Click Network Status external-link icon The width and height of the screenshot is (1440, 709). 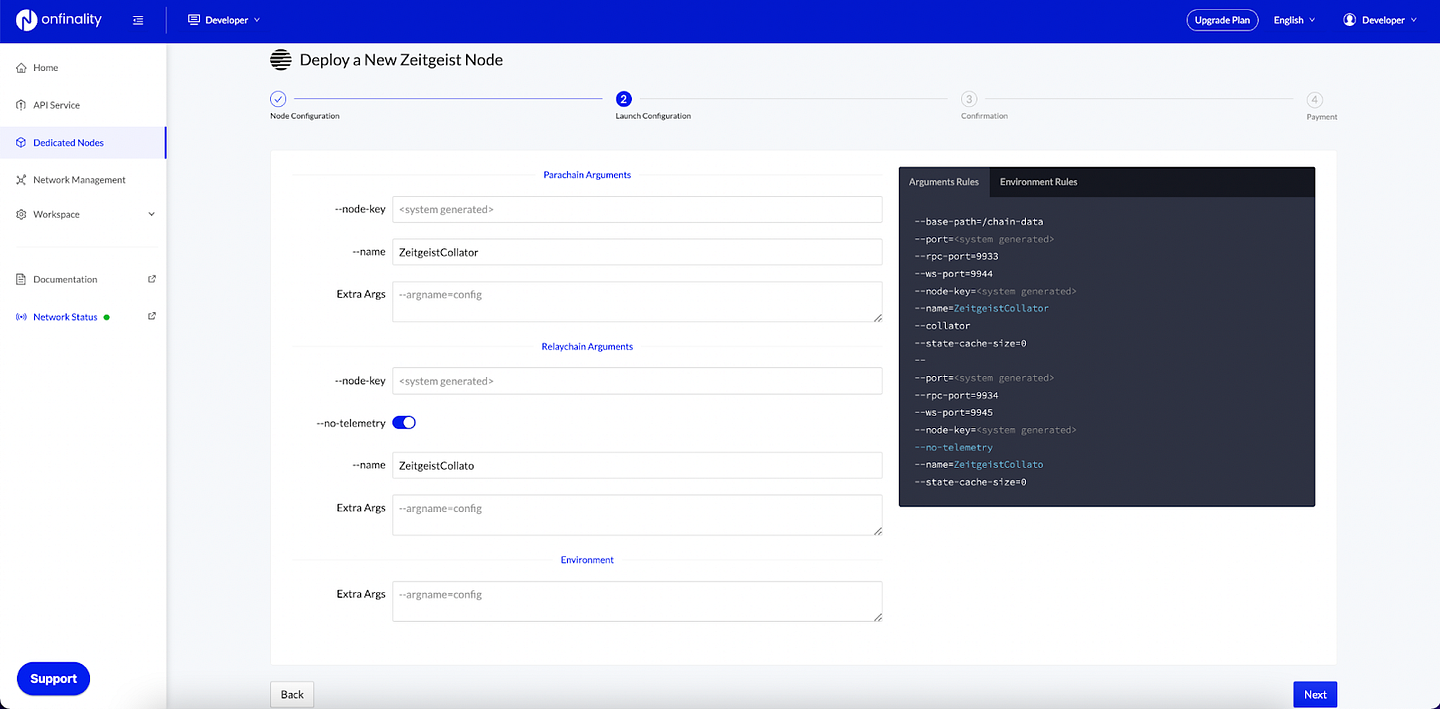click(x=152, y=316)
